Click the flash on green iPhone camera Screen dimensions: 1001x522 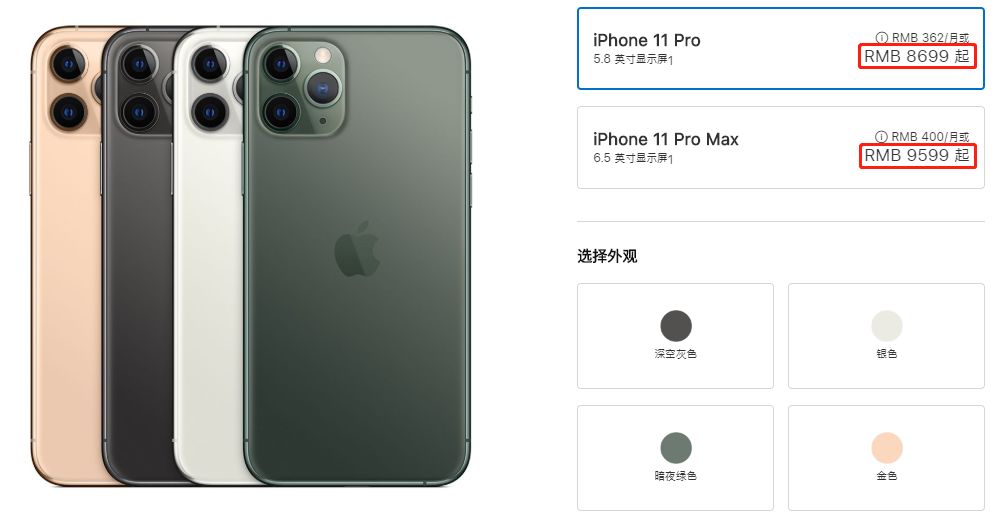click(x=323, y=55)
